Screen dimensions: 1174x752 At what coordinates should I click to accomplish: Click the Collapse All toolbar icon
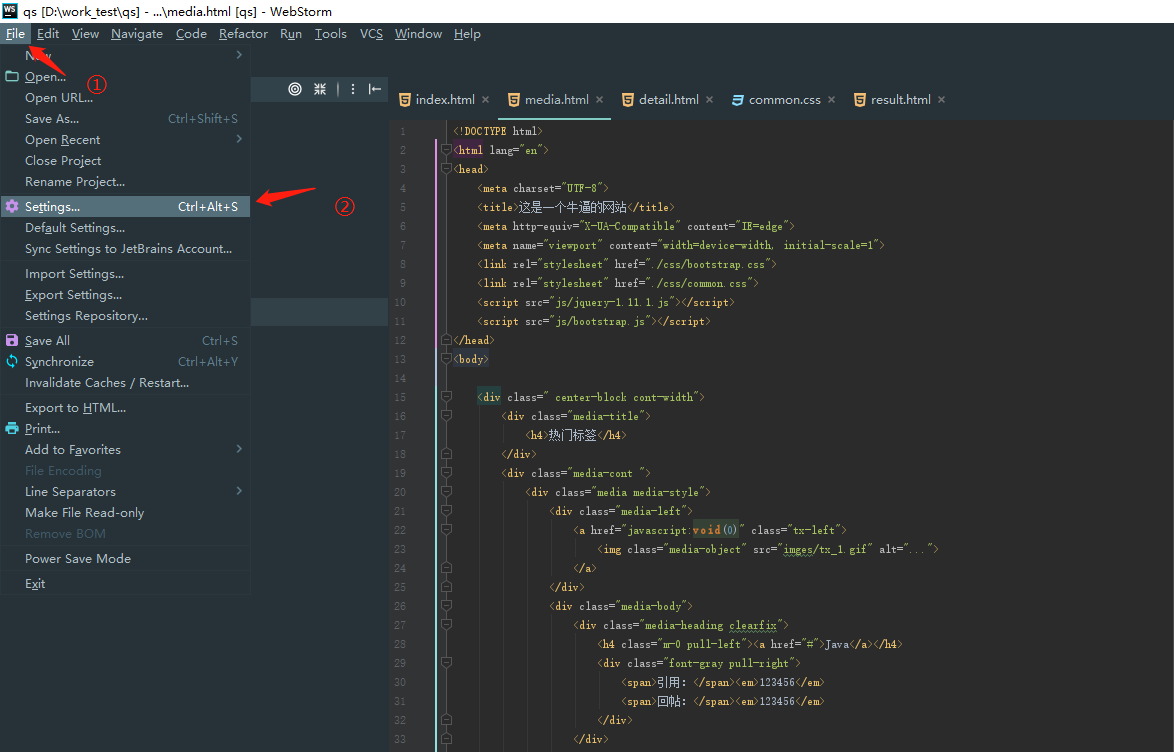click(x=320, y=89)
